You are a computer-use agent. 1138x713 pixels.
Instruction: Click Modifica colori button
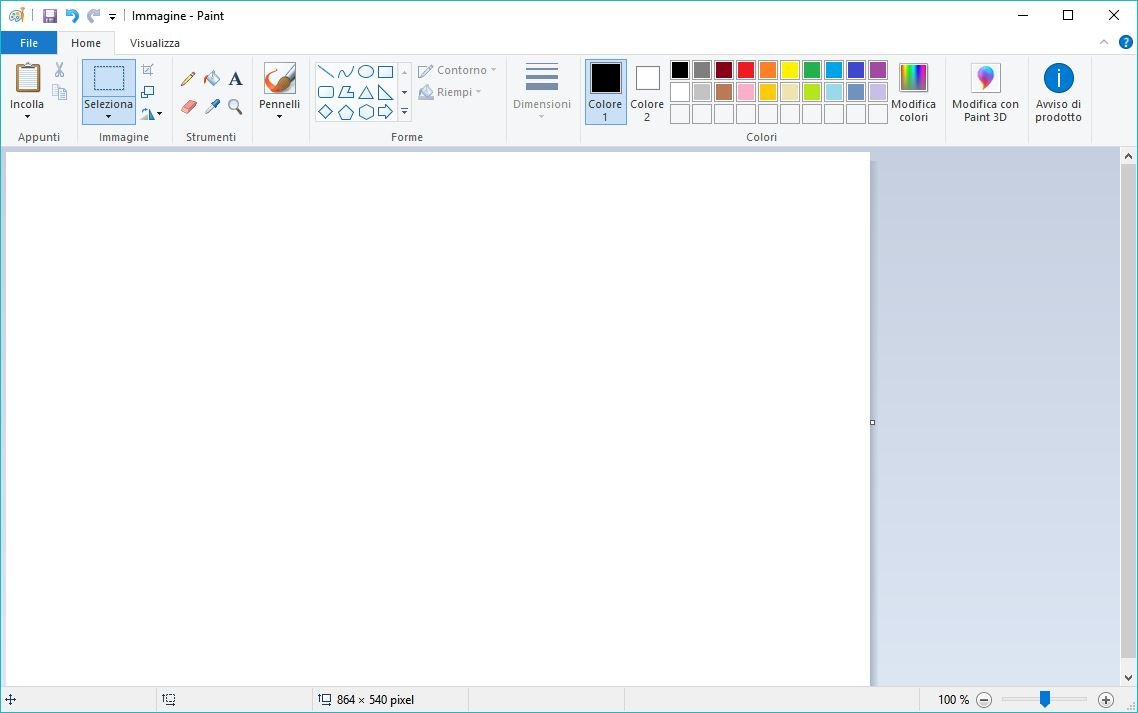(x=913, y=92)
